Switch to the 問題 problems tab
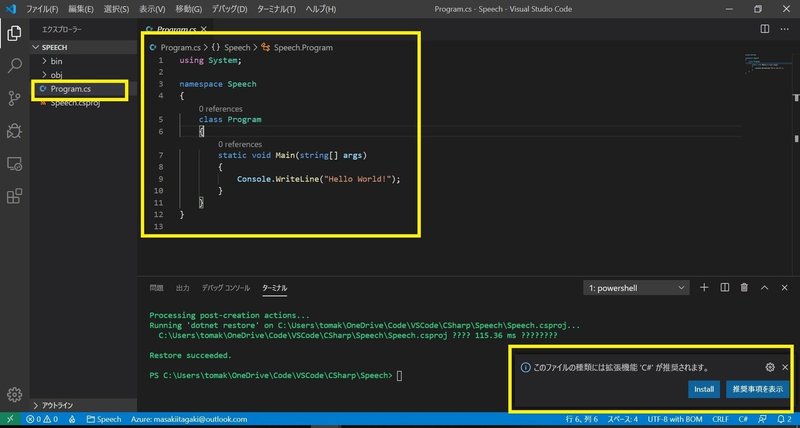 pyautogui.click(x=156, y=288)
